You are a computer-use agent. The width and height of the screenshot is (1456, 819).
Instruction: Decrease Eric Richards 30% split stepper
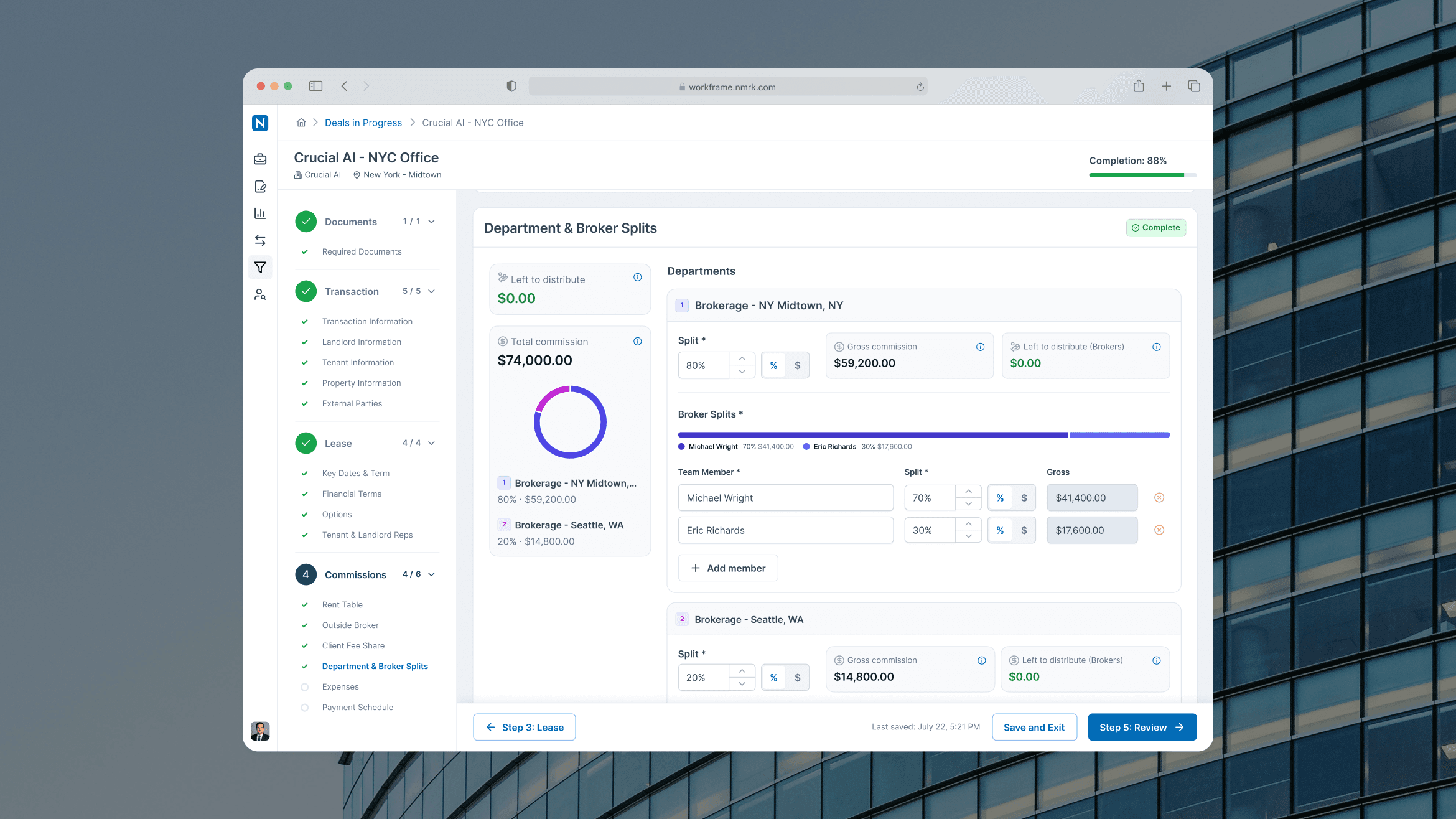(968, 536)
